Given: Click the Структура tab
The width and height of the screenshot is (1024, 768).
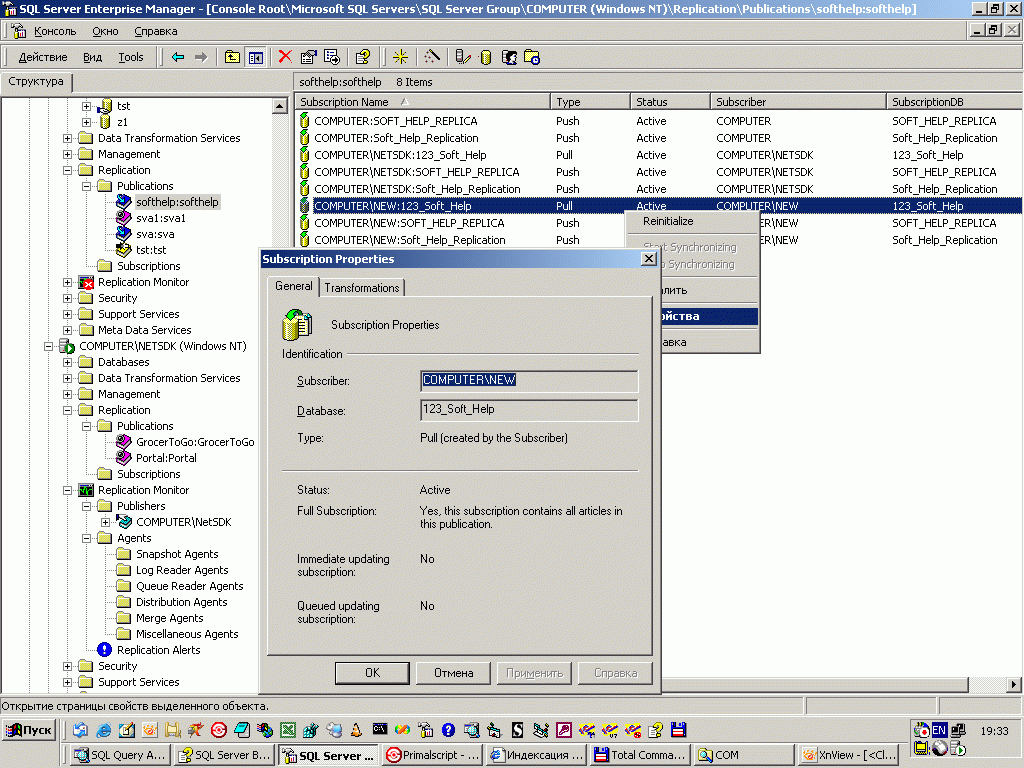Looking at the screenshot, I should (x=36, y=82).
